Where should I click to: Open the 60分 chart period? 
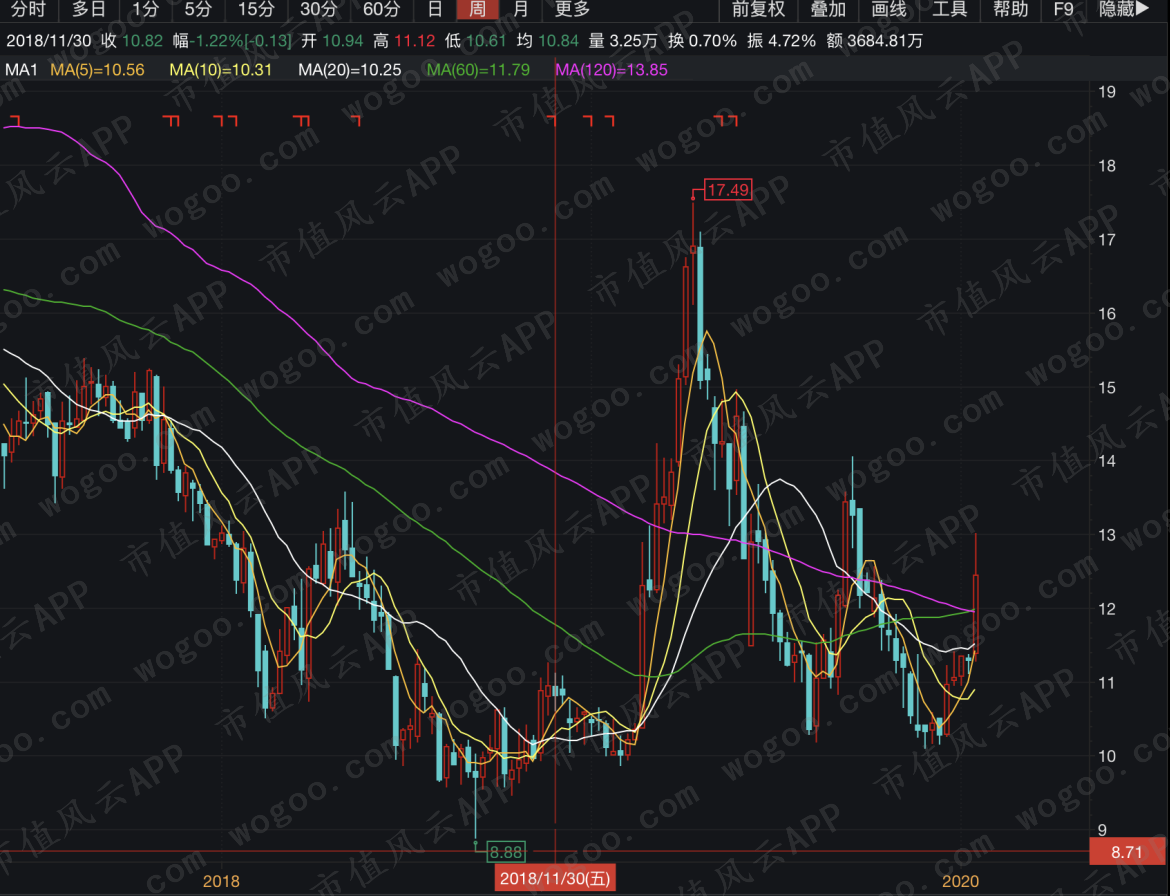(381, 9)
